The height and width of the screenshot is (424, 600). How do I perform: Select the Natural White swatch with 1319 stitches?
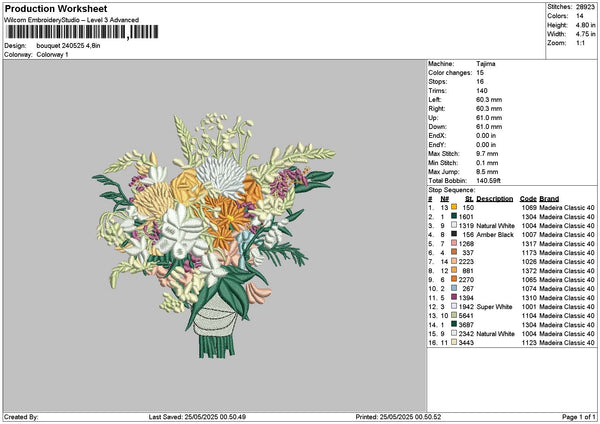(x=454, y=225)
